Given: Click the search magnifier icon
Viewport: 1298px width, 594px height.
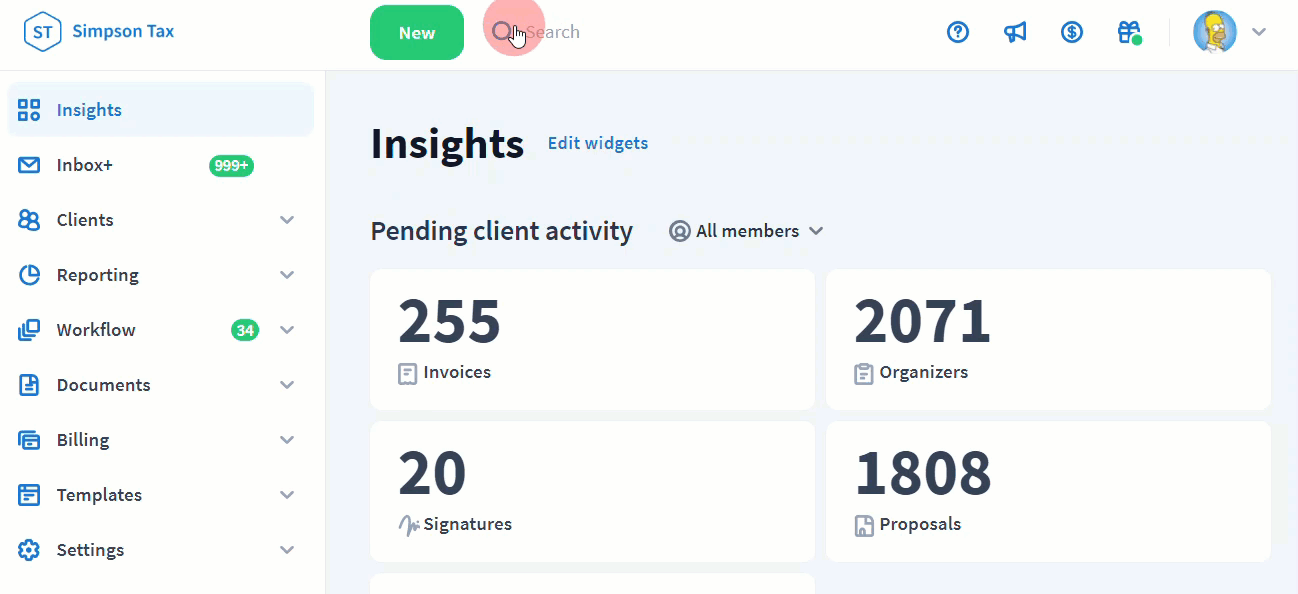Looking at the screenshot, I should (502, 32).
